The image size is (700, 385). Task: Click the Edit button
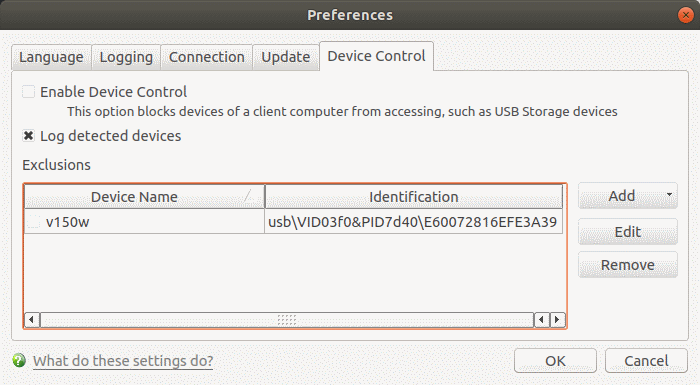tap(628, 232)
